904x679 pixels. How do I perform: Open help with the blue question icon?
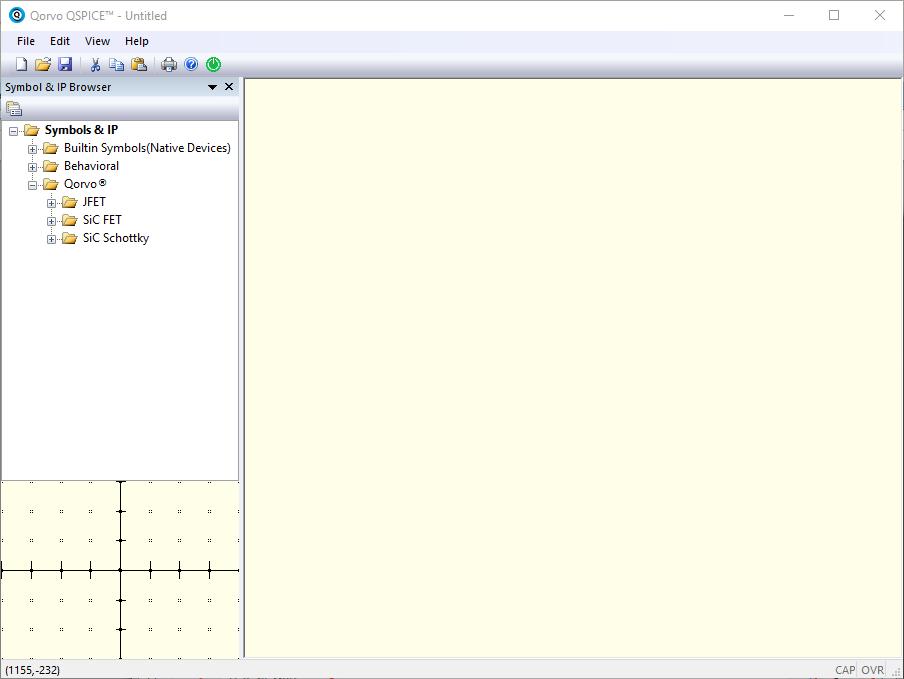191,65
